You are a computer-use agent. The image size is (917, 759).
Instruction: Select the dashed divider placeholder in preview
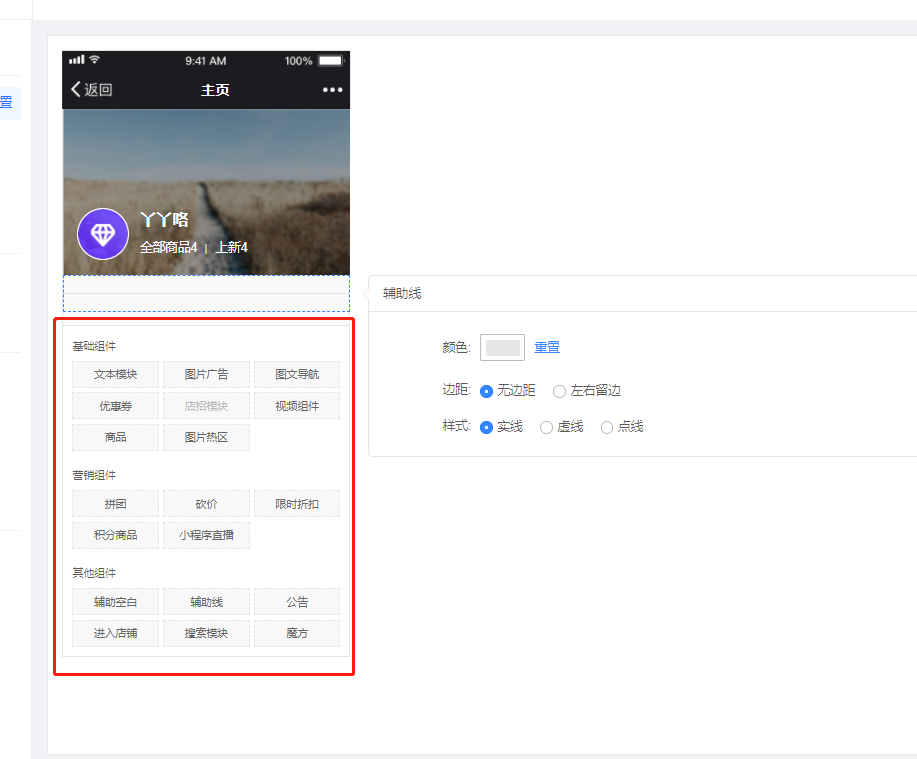coord(206,294)
